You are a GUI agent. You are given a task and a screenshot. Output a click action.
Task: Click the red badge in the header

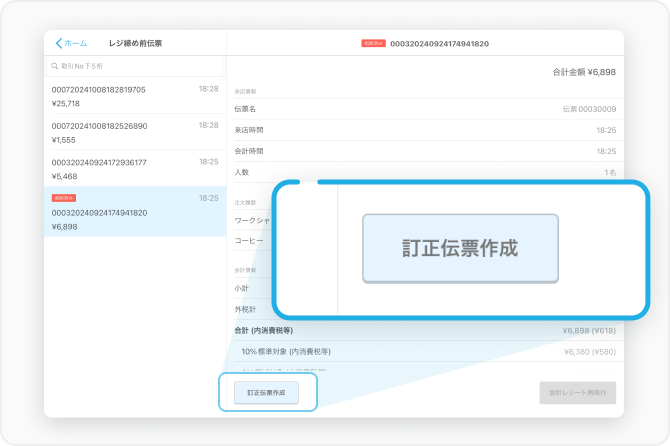373,44
